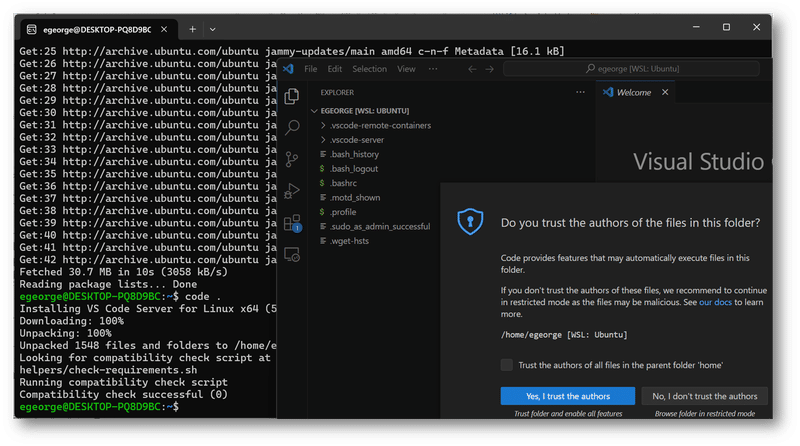Image resolution: width=800 pixels, height=446 pixels.
Task: Go back using the left arrow in VS Code
Action: (x=472, y=69)
